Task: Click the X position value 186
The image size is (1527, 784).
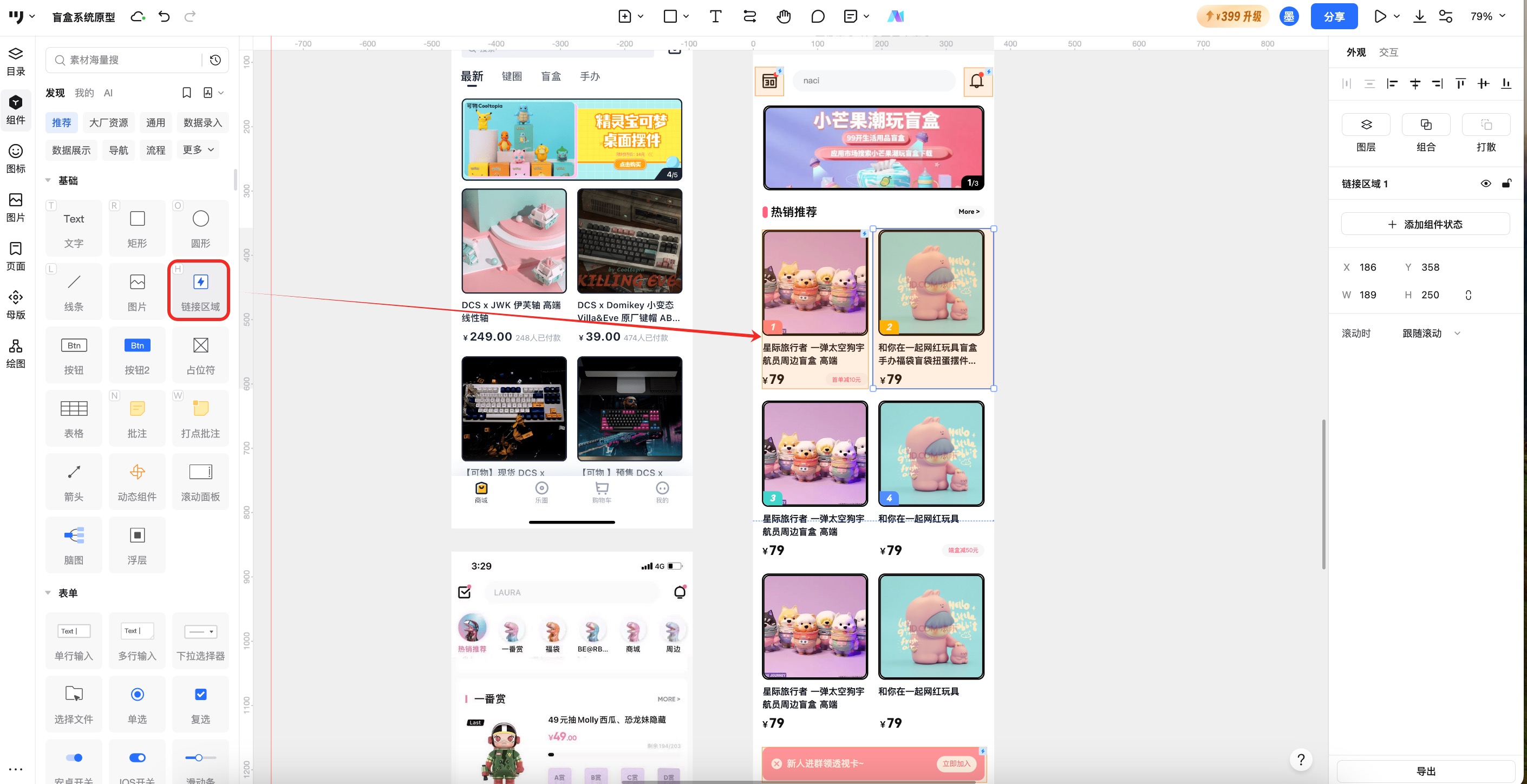Action: [x=1368, y=267]
